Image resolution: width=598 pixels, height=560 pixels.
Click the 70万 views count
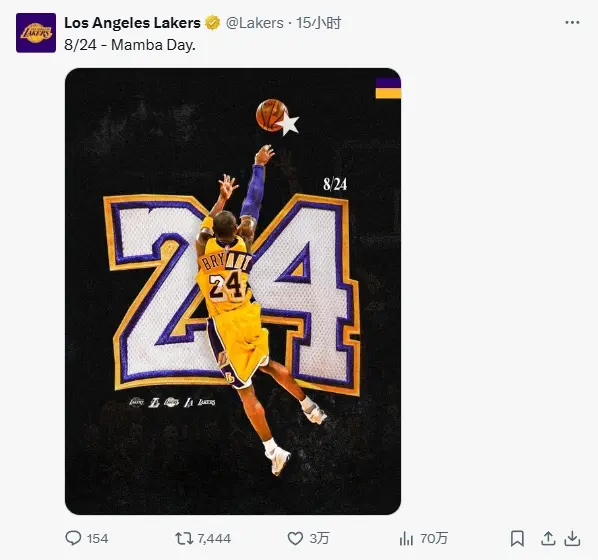point(434,539)
